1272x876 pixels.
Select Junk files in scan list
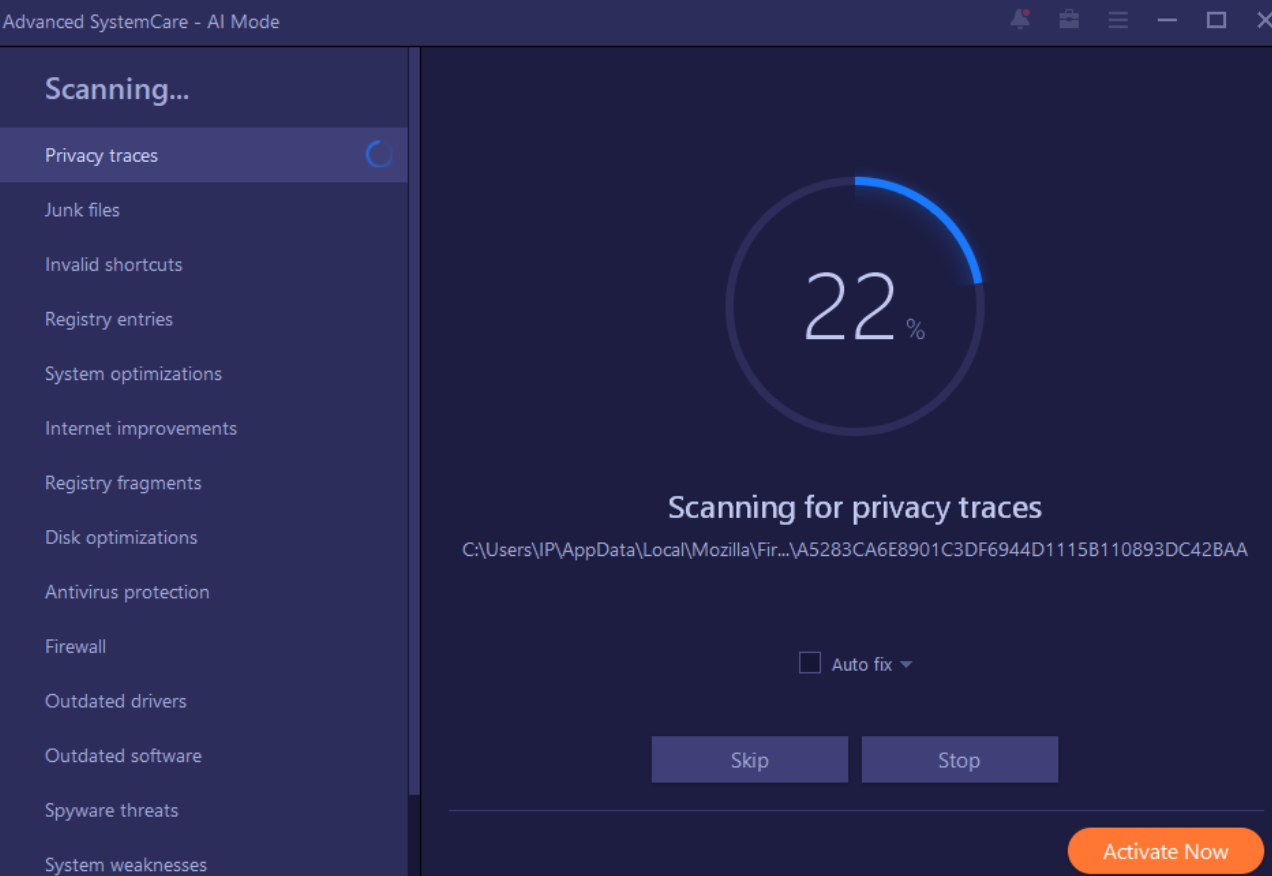(x=82, y=210)
